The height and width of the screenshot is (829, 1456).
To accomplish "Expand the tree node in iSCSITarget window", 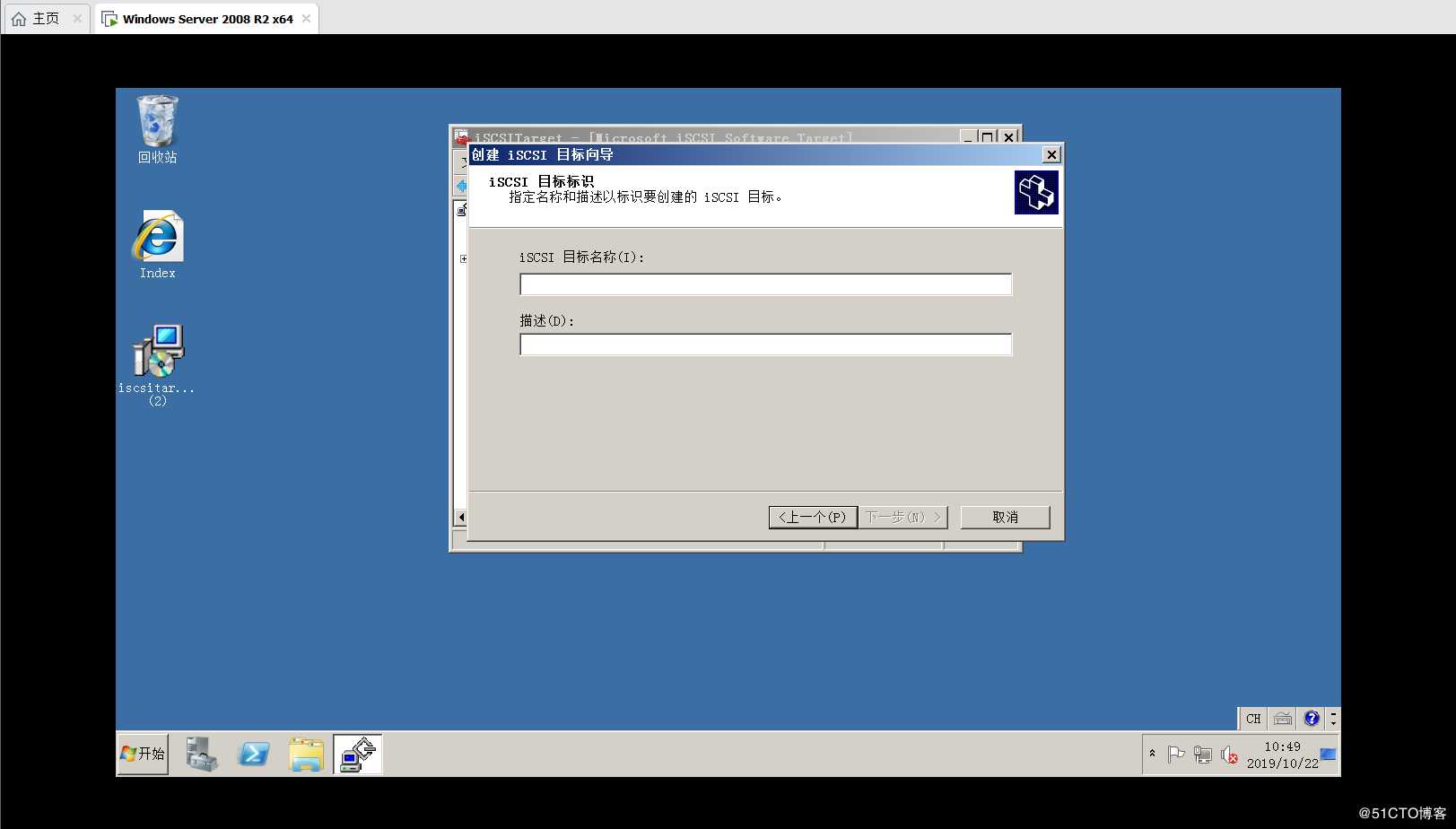I will 463,259.
